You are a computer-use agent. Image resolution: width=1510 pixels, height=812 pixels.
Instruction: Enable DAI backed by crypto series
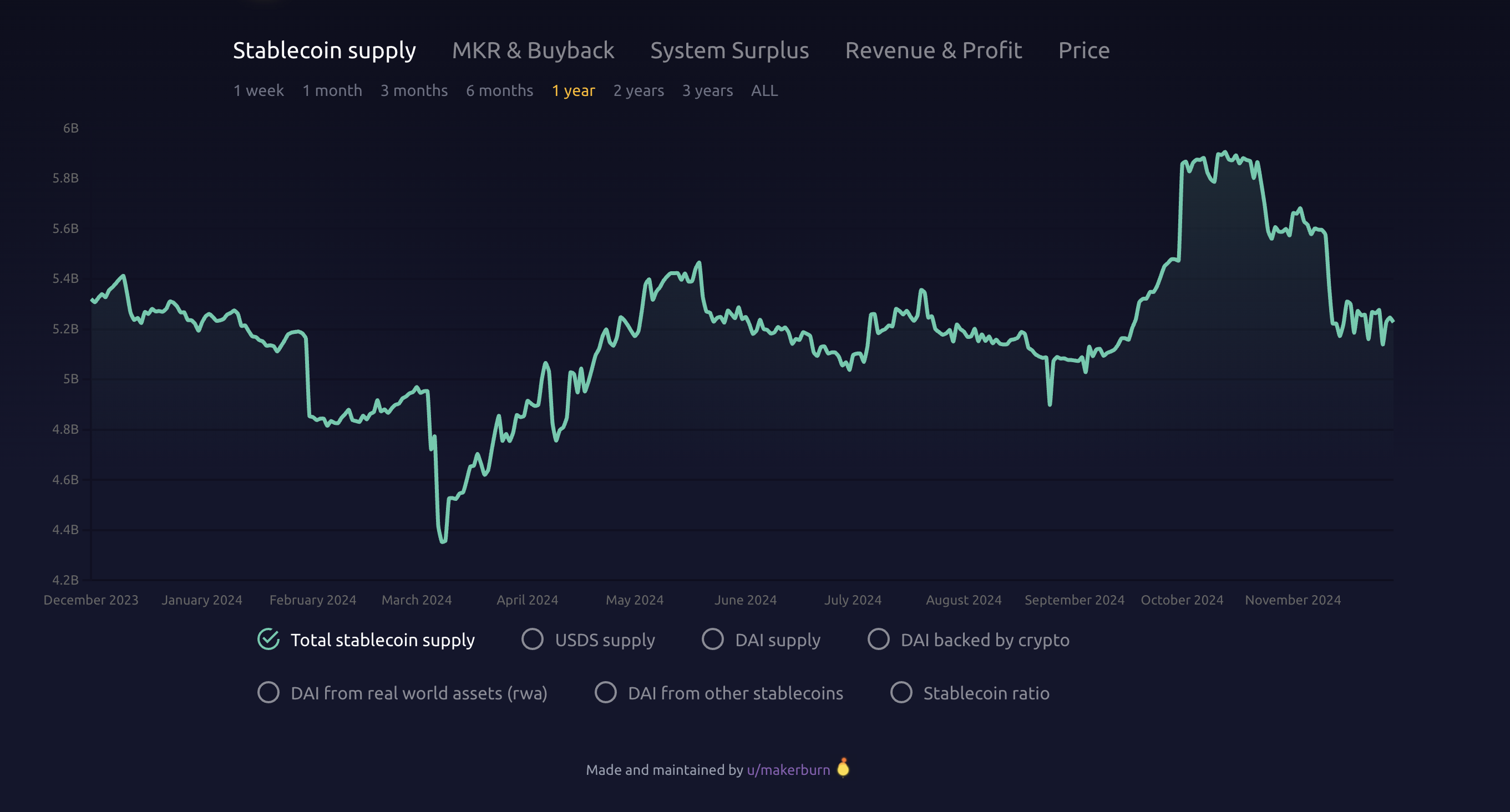[x=878, y=639]
